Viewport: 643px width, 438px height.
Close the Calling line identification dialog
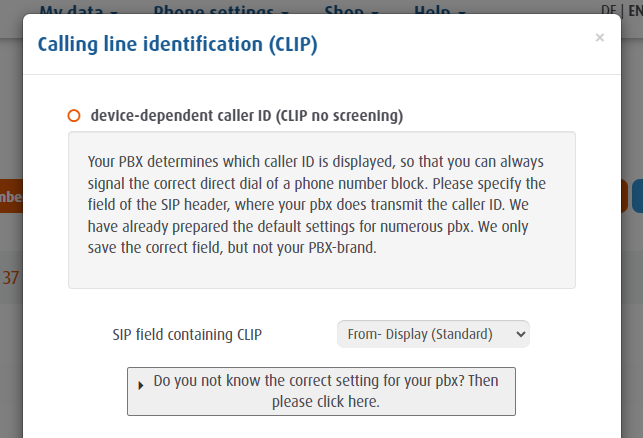click(x=600, y=38)
